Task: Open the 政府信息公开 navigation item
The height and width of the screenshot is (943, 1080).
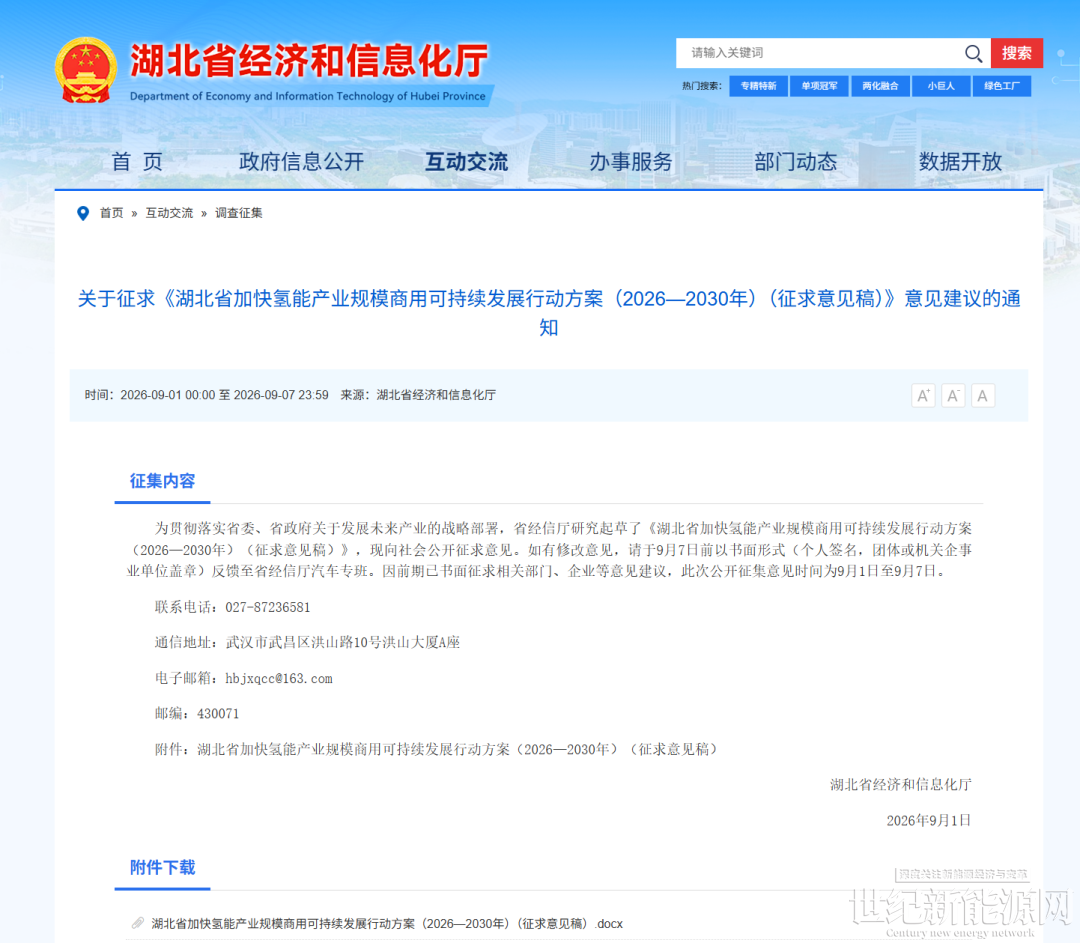Action: 302,162
